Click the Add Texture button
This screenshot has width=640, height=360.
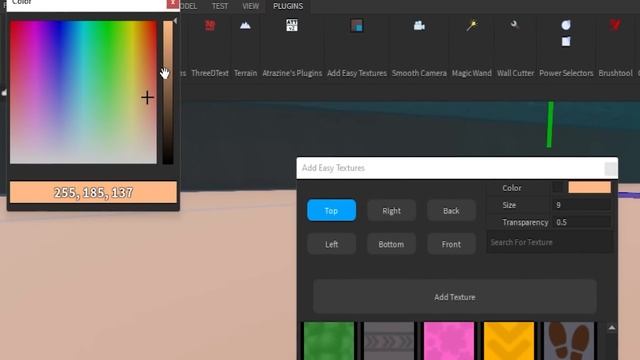(455, 297)
